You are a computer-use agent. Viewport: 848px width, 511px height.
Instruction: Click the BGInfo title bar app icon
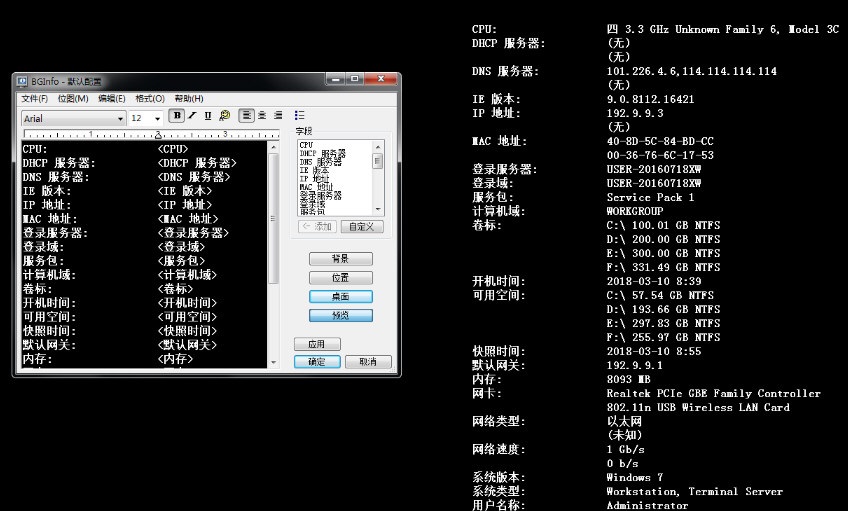[22, 82]
